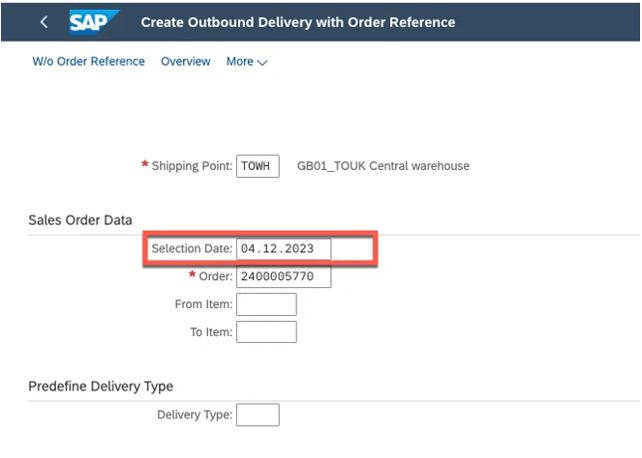
Task: Click the Selection Date label
Action: tap(191, 248)
